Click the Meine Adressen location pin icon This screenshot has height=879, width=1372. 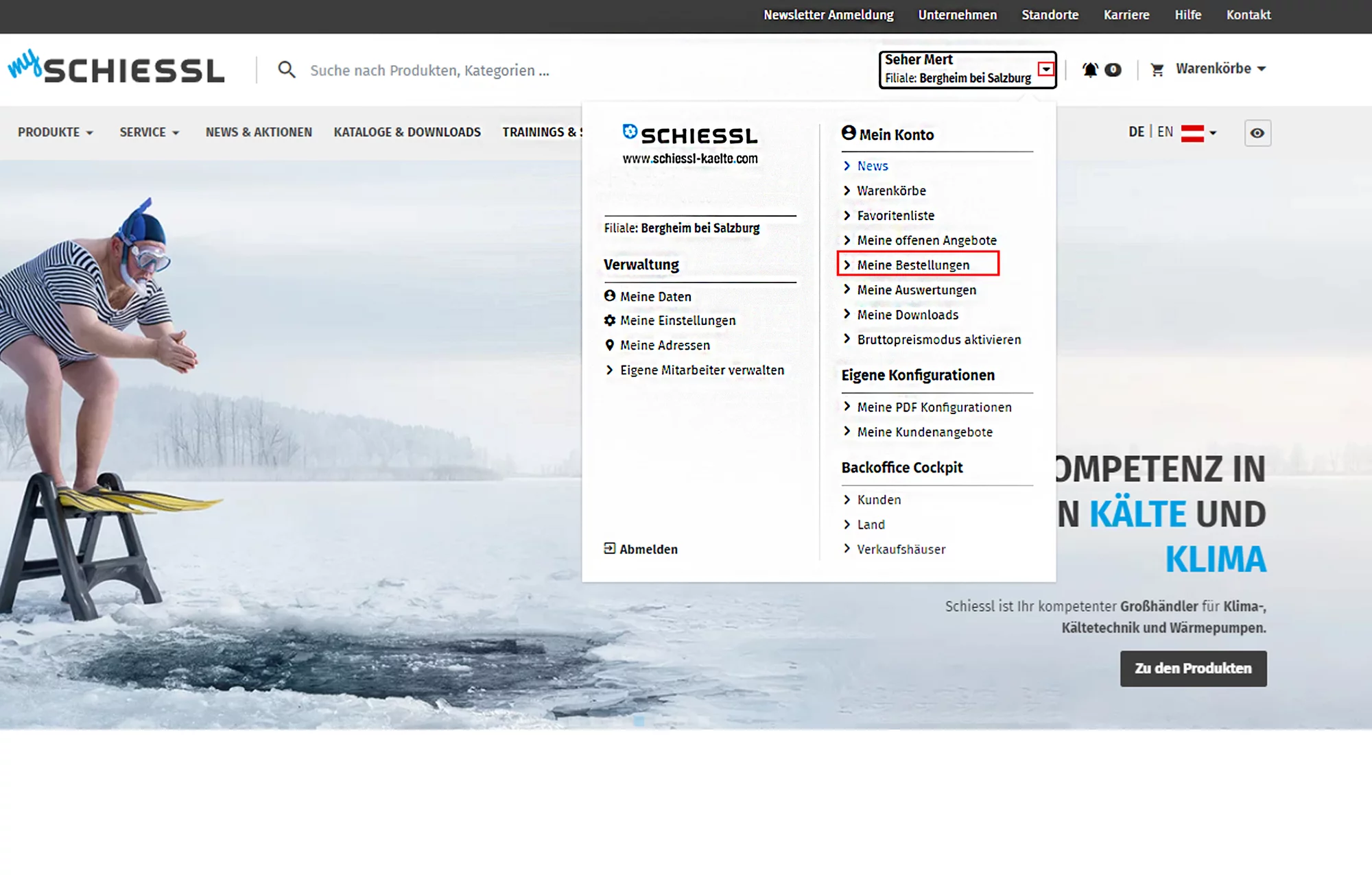click(x=609, y=345)
